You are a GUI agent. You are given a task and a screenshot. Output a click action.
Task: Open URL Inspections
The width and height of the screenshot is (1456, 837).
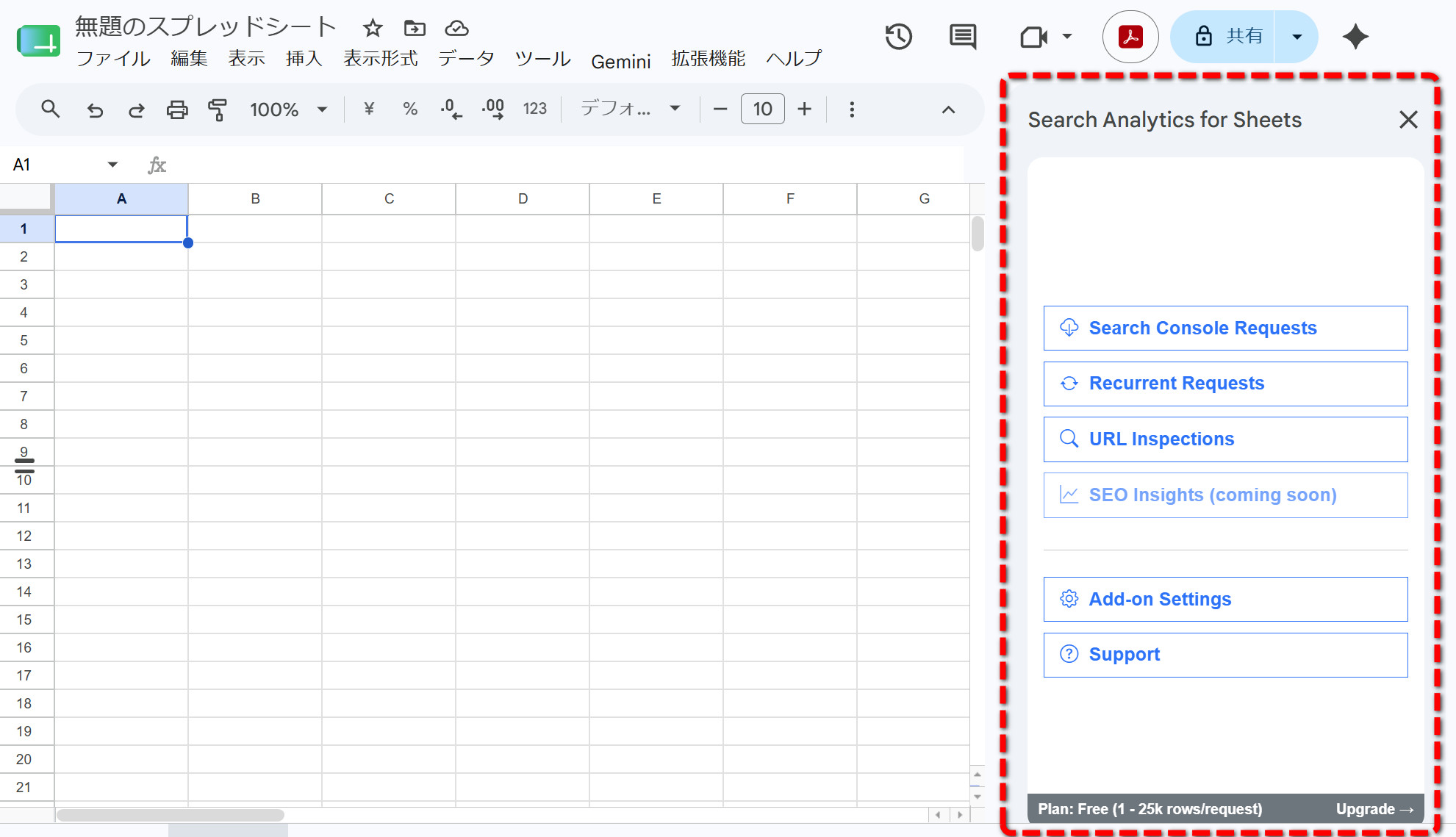click(x=1225, y=439)
